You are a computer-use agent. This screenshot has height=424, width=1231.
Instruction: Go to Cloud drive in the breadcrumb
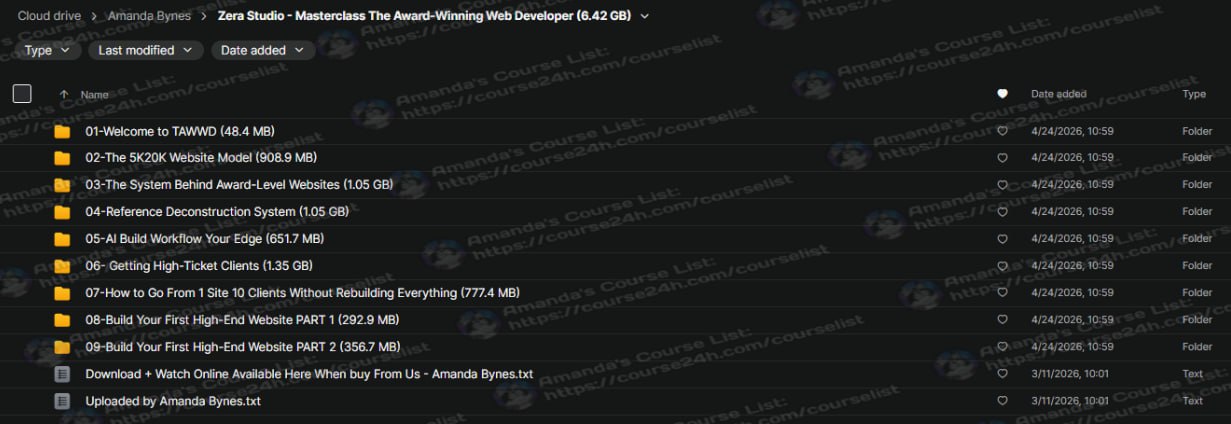(48, 16)
